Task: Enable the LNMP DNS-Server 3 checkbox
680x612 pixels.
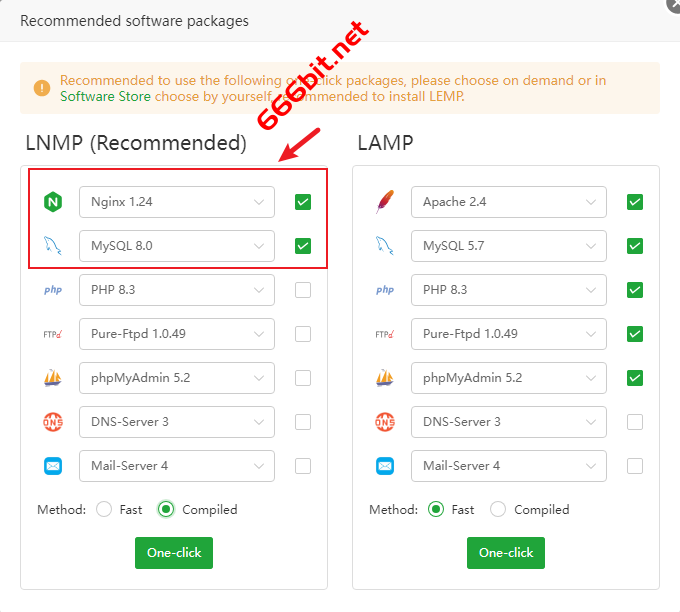Action: coord(303,422)
